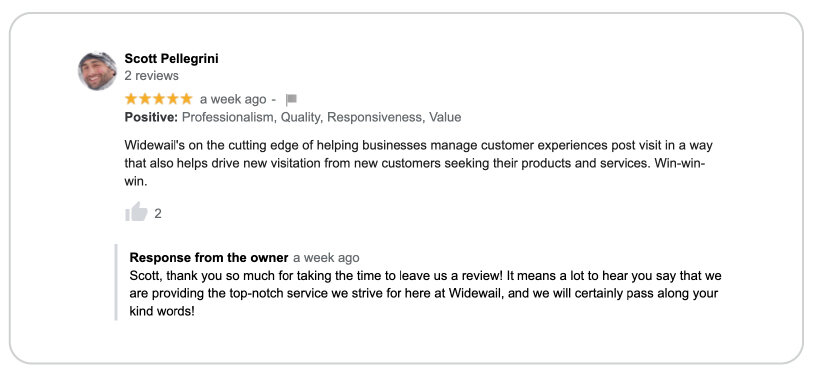Click the review's 'a week ago' timestamp
Viewport: 816px width, 378px height.
pos(233,99)
